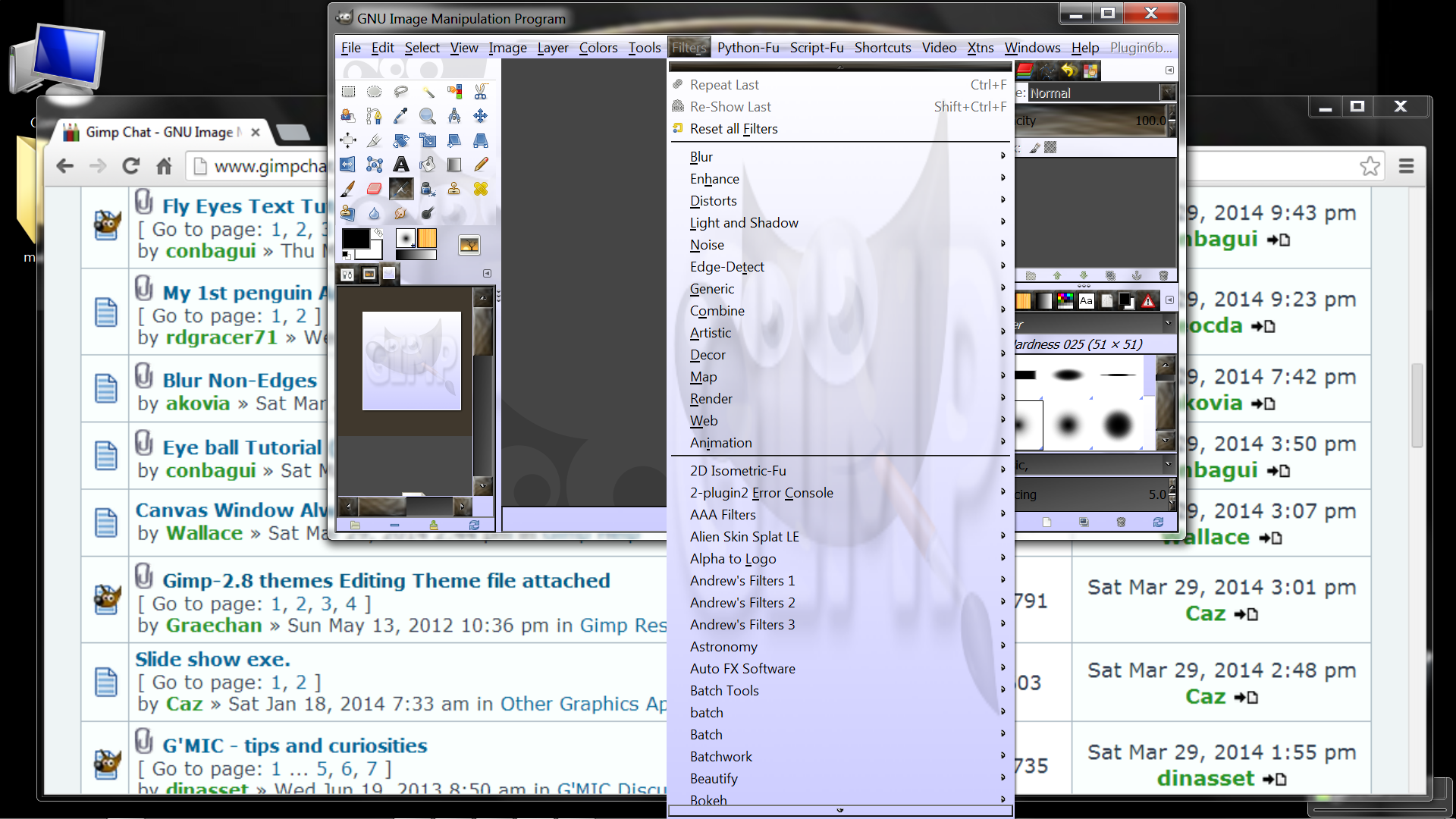Click the delete layer trash icon
Viewport: 1456px width, 819px height.
pos(1163,275)
